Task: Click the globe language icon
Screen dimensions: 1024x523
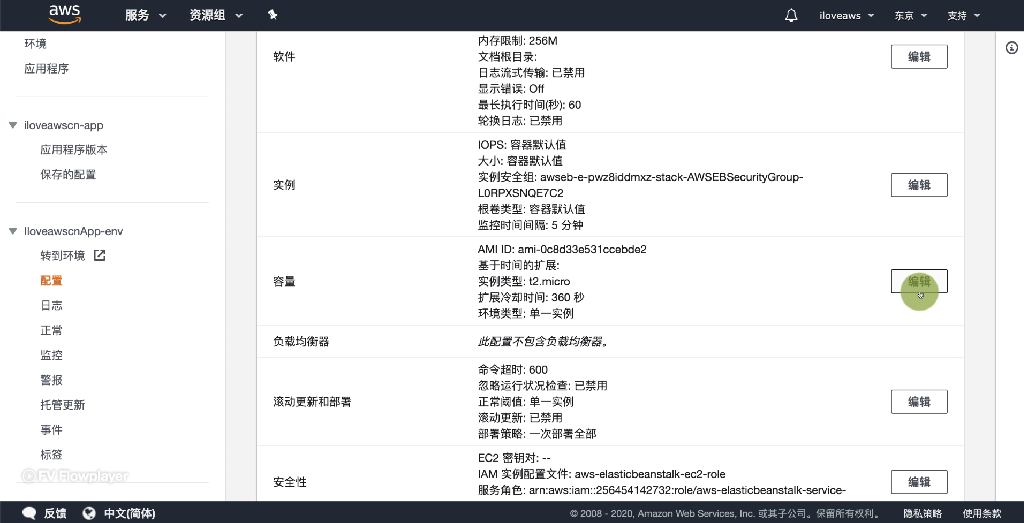Action: 90,513
